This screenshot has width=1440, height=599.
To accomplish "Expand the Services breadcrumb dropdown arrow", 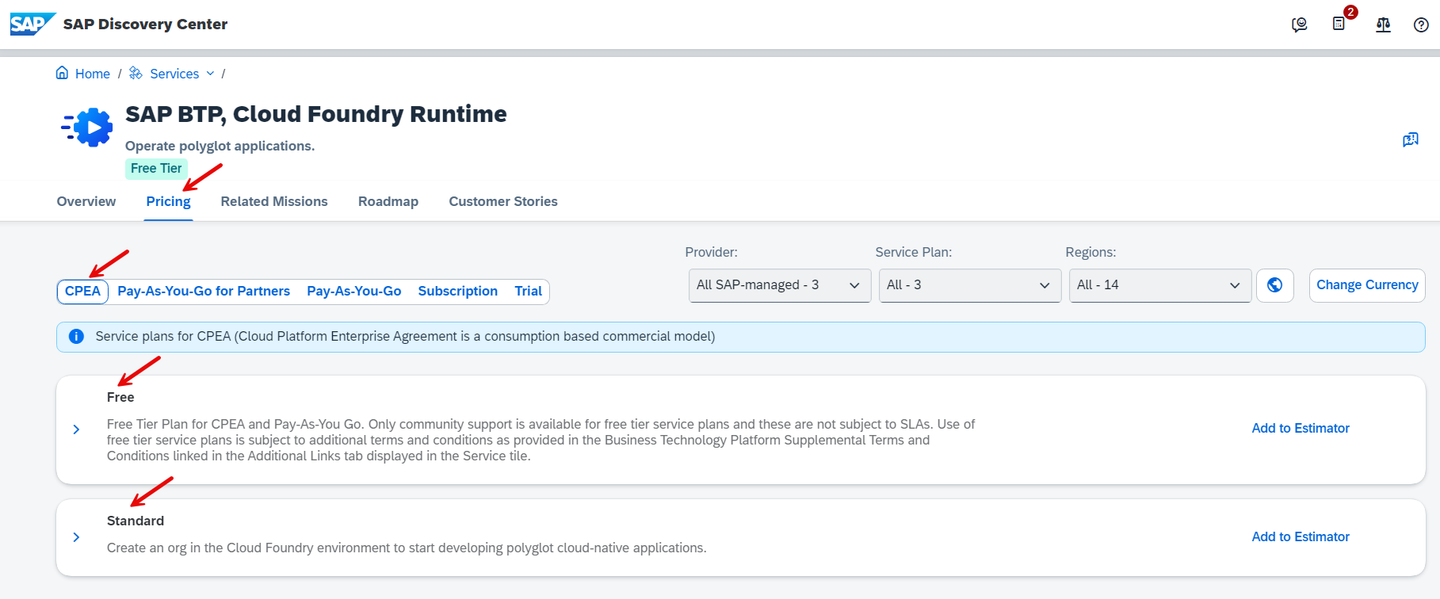I will tap(210, 73).
